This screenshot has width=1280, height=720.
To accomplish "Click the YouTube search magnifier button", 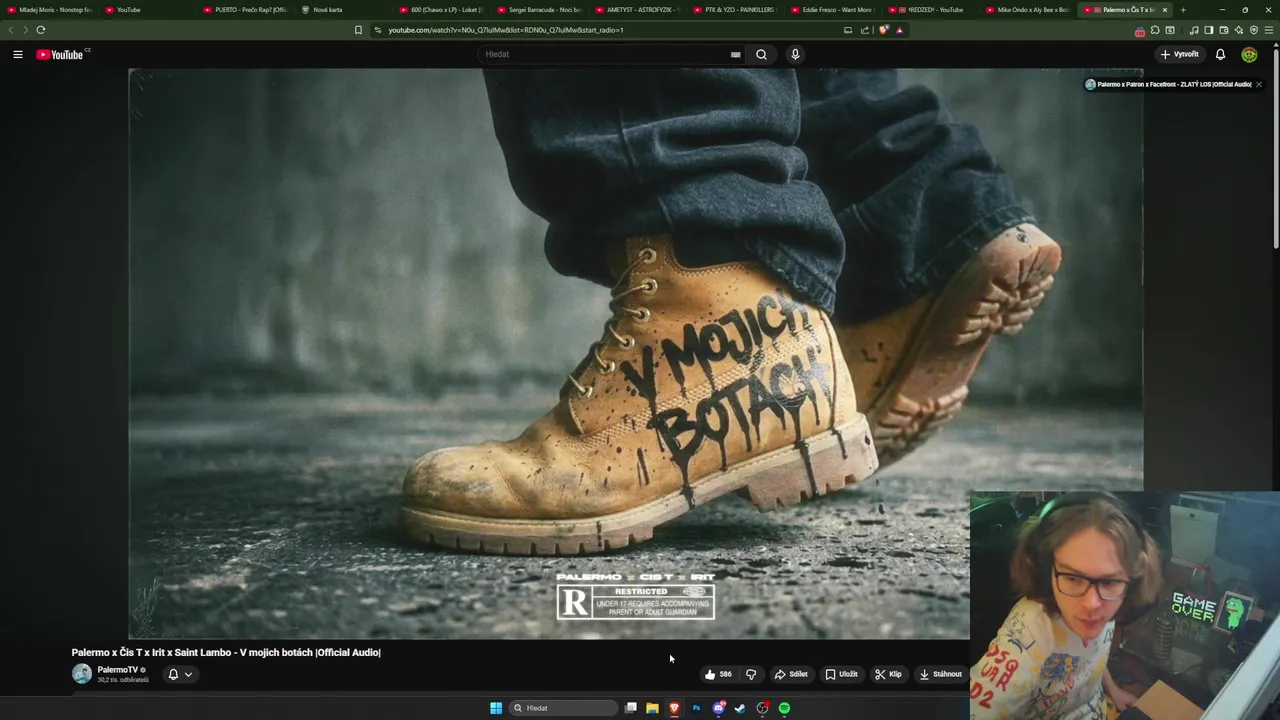I will [761, 54].
